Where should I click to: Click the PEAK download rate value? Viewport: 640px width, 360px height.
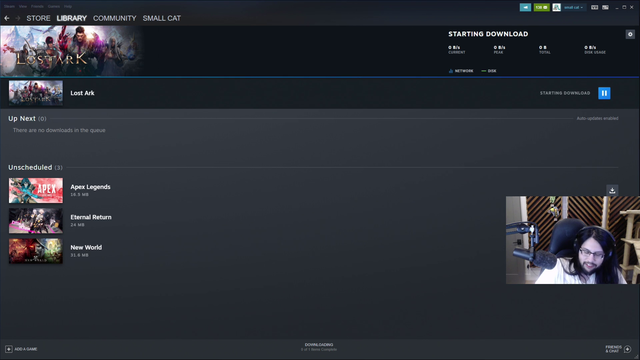point(499,47)
